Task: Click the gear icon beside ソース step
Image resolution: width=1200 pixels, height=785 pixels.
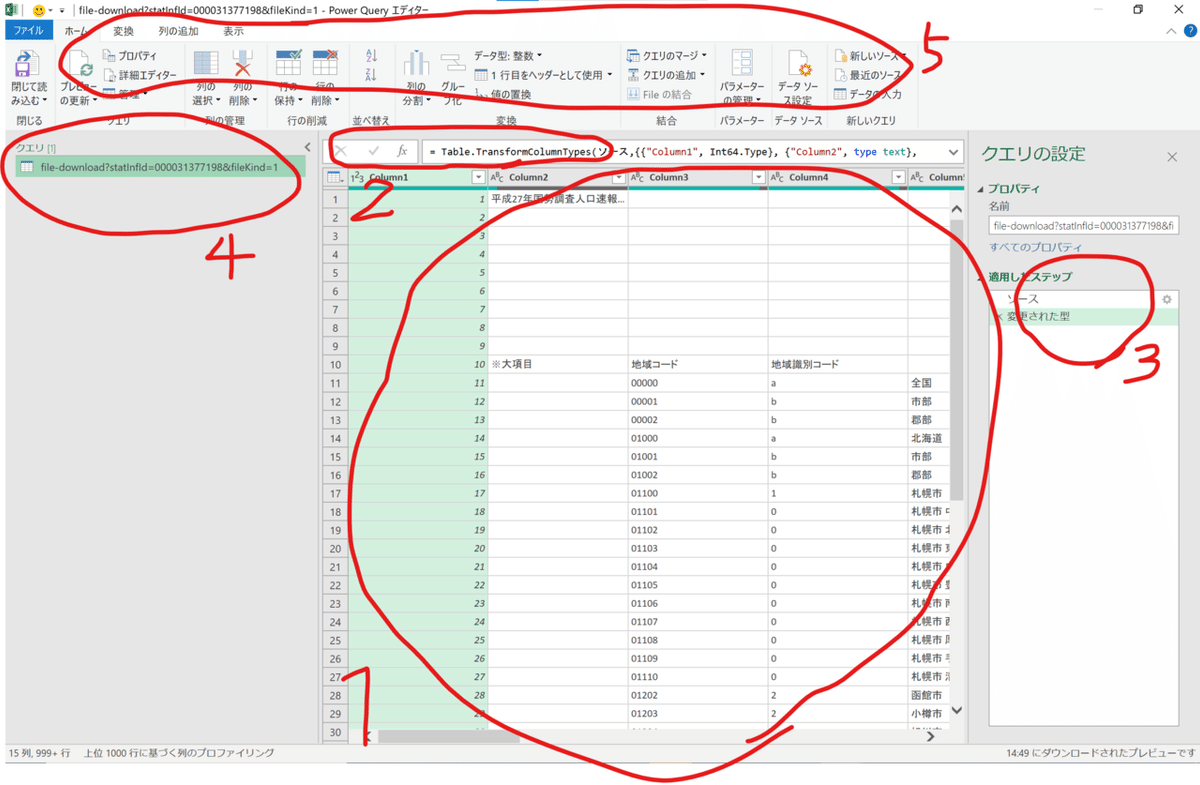Action: tap(1167, 299)
